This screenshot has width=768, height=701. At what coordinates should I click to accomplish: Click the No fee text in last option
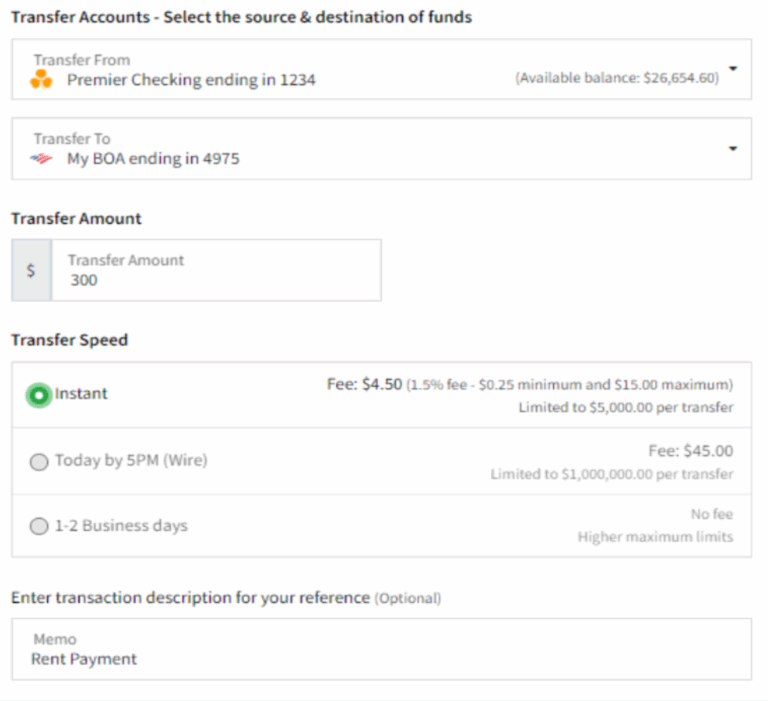[x=711, y=514]
